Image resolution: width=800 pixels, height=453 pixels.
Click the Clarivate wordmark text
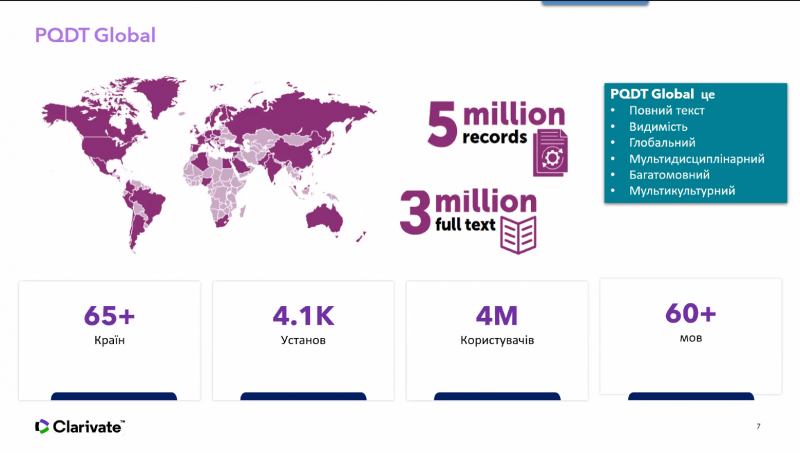[x=88, y=427]
